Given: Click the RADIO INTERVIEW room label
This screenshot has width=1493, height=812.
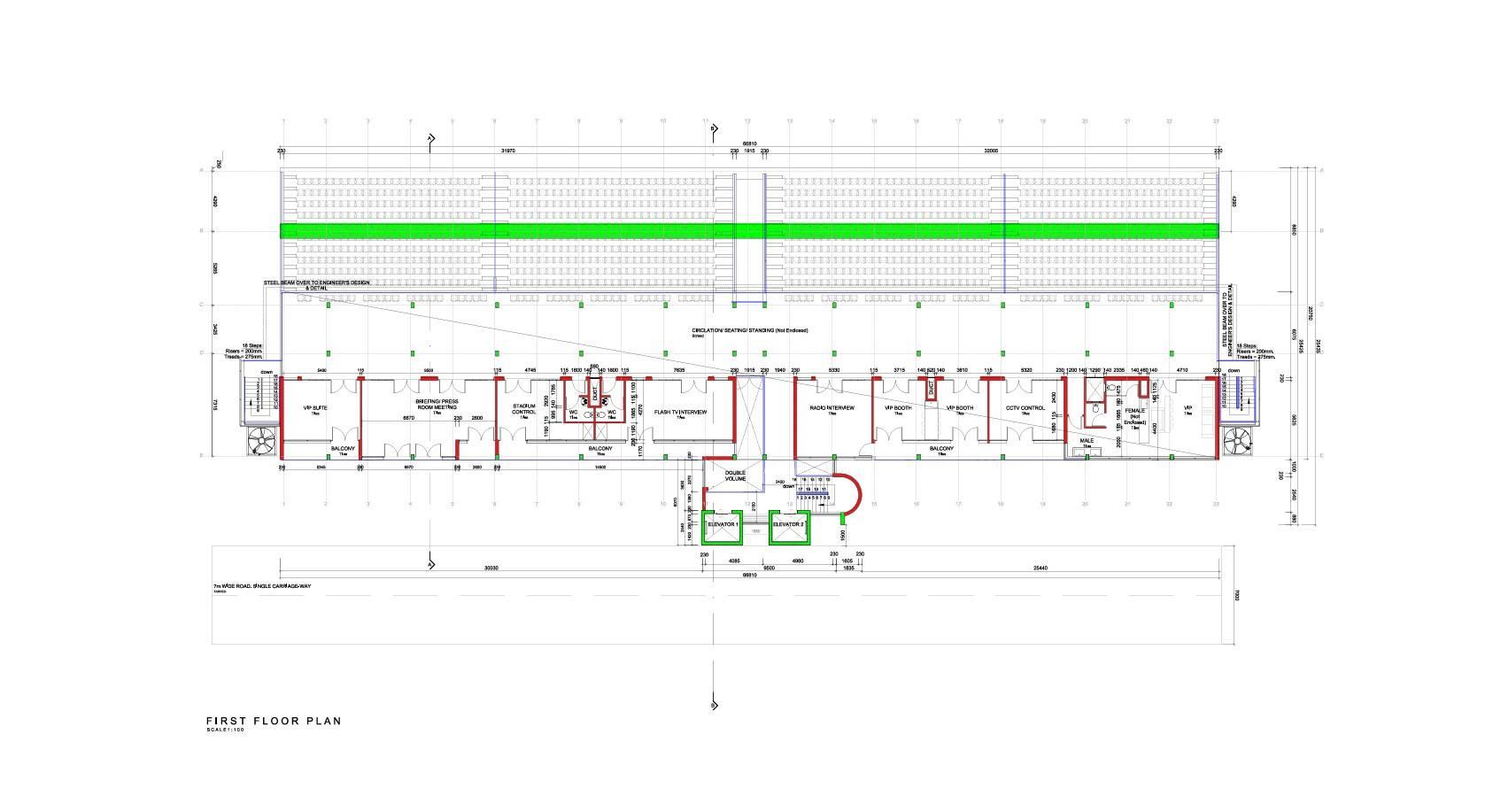Looking at the screenshot, I should click(x=832, y=409).
